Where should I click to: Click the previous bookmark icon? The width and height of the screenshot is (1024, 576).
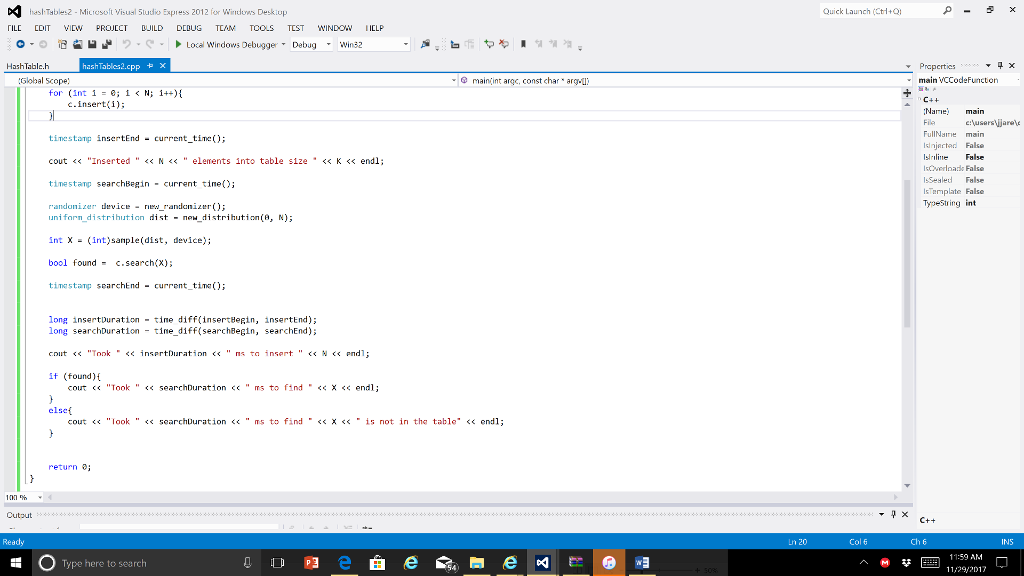pos(538,44)
